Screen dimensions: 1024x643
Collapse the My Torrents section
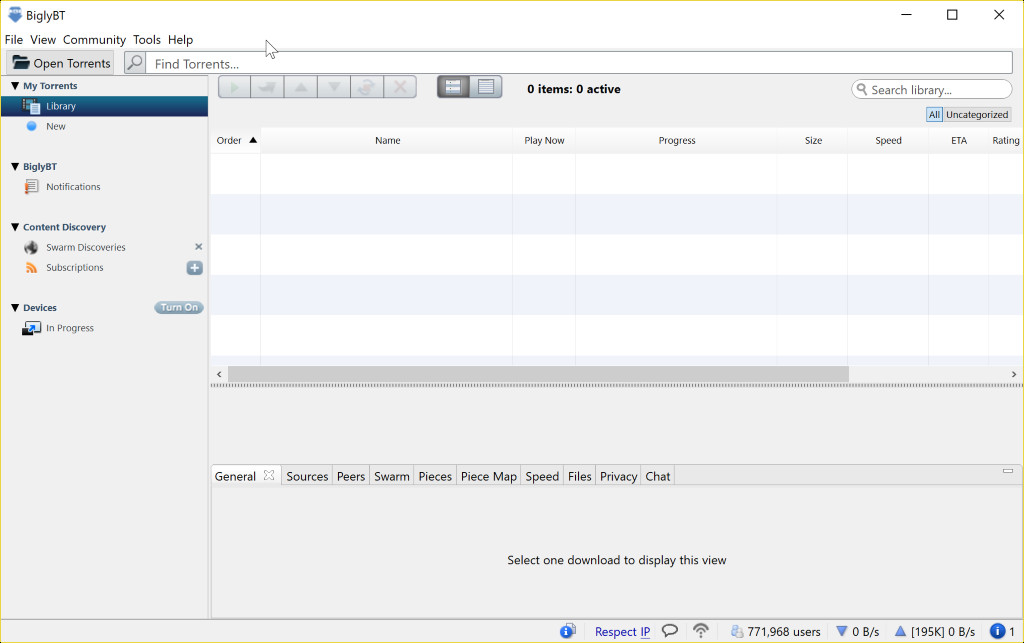coord(15,86)
